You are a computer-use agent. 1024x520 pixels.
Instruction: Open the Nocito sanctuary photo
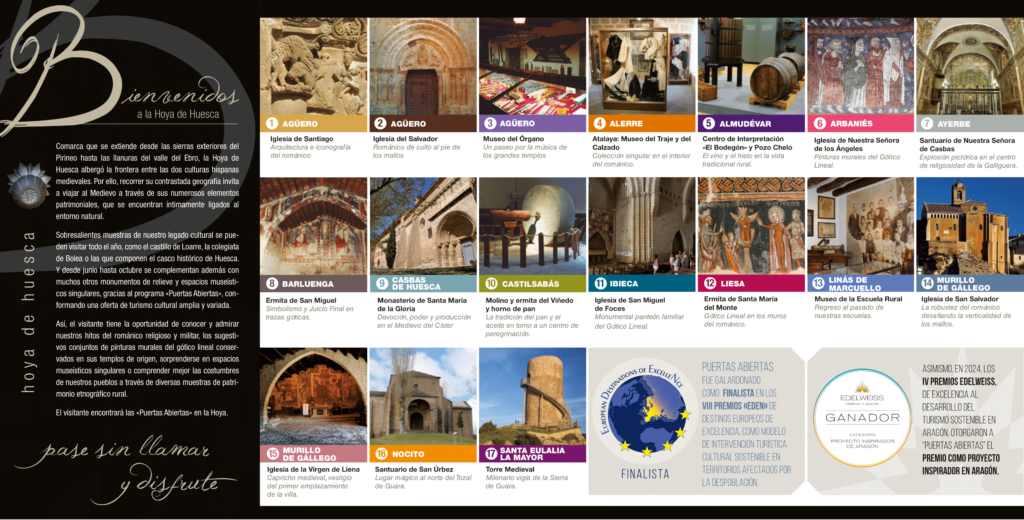[423, 396]
